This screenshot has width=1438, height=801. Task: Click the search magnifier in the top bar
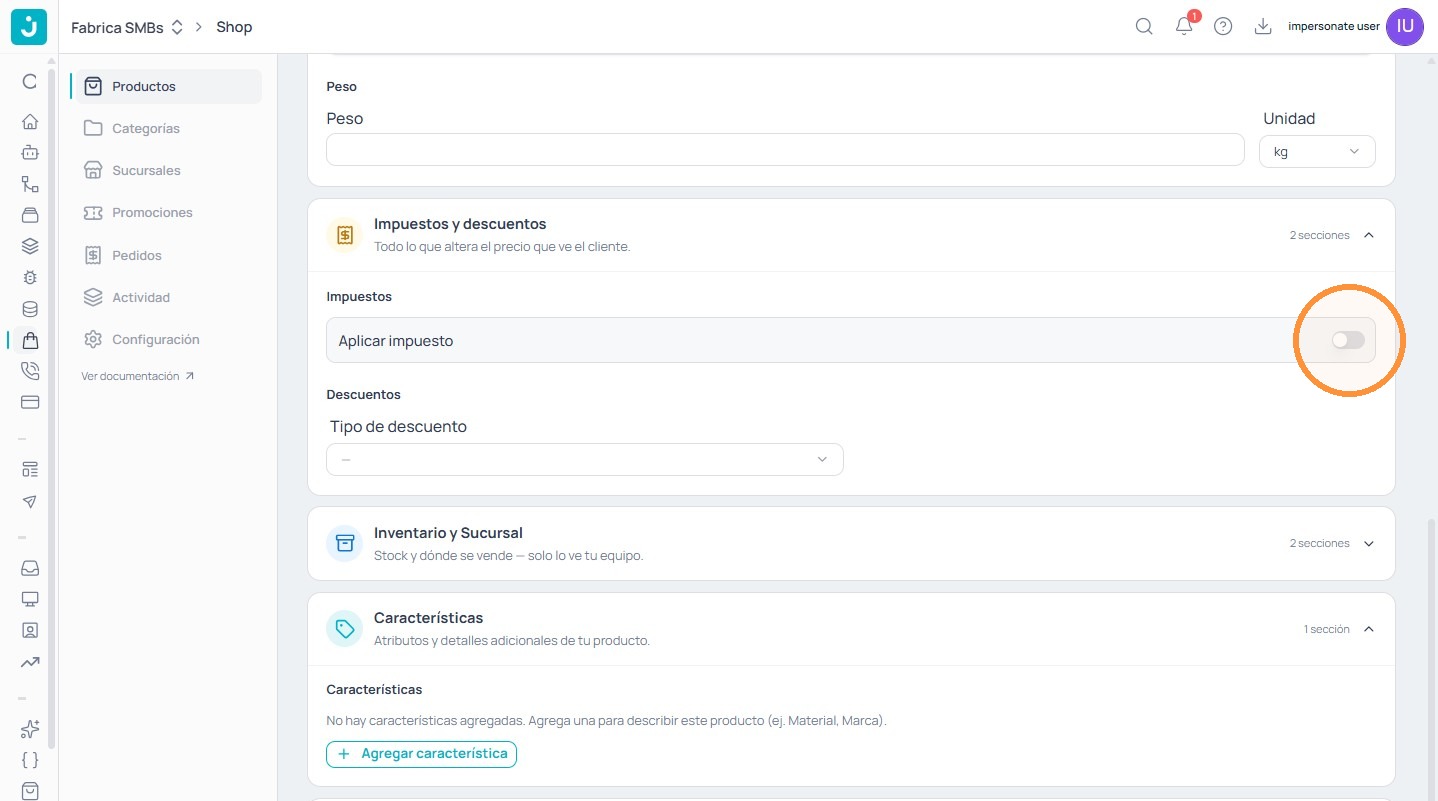tap(1144, 27)
